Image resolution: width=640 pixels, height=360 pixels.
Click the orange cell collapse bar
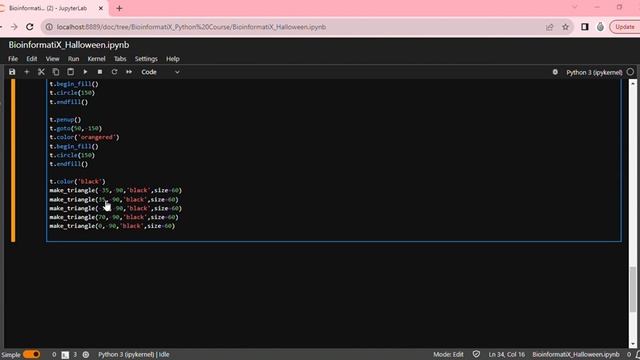coord(13,160)
